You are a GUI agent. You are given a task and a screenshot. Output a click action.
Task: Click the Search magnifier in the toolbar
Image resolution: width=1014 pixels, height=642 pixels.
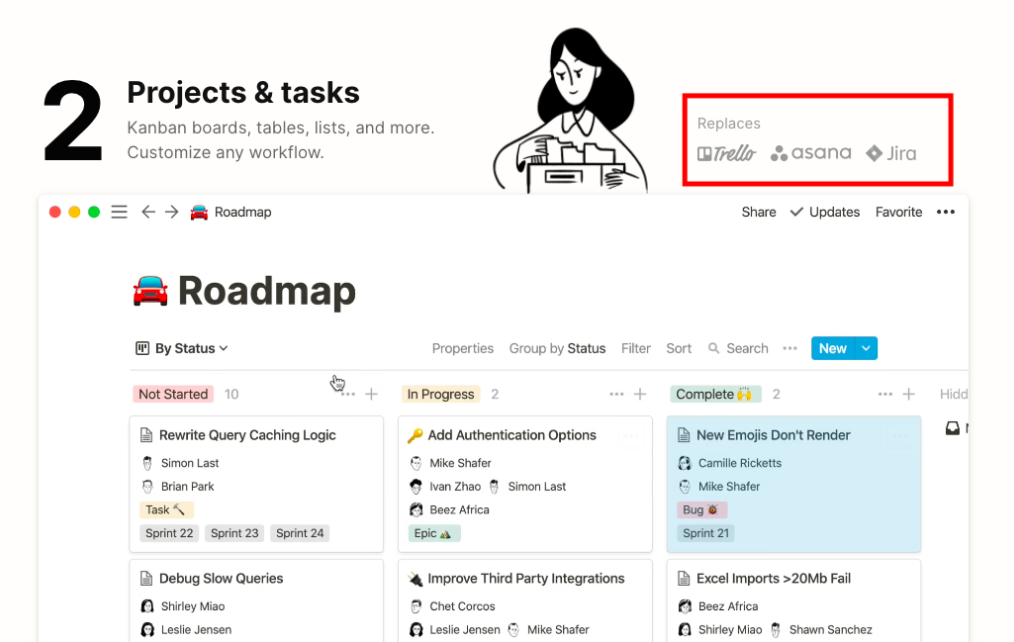(714, 348)
